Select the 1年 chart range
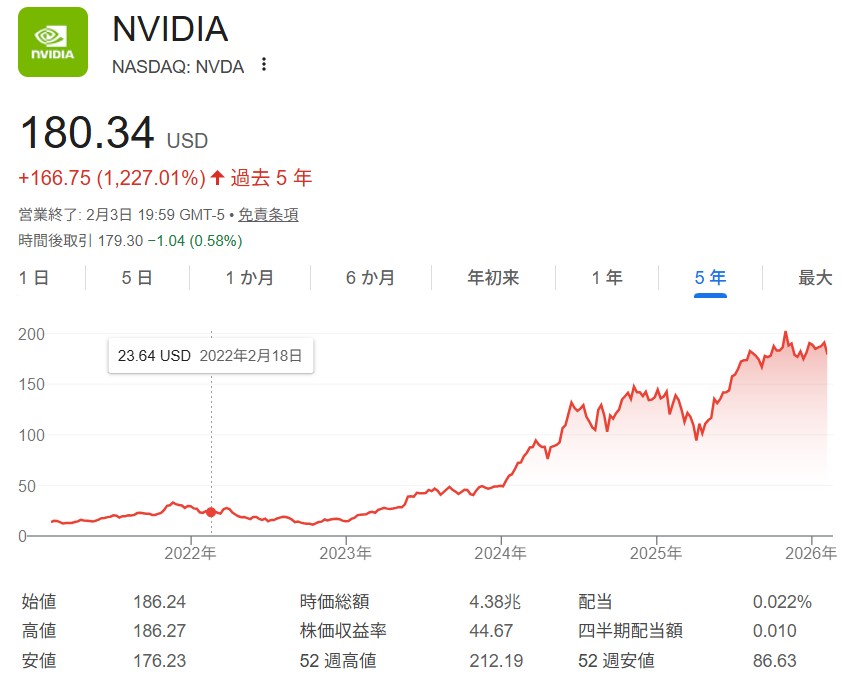Image resolution: width=850 pixels, height=686 pixels. 607,278
